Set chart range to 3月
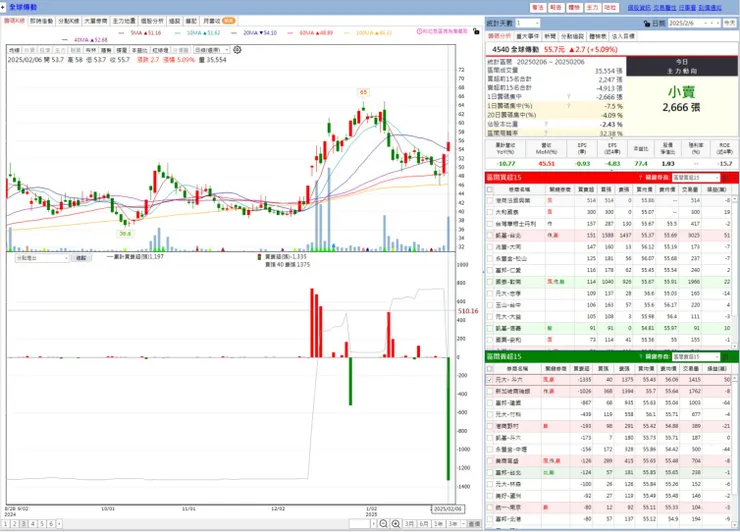Screen dimensions: 740x532 409,524
